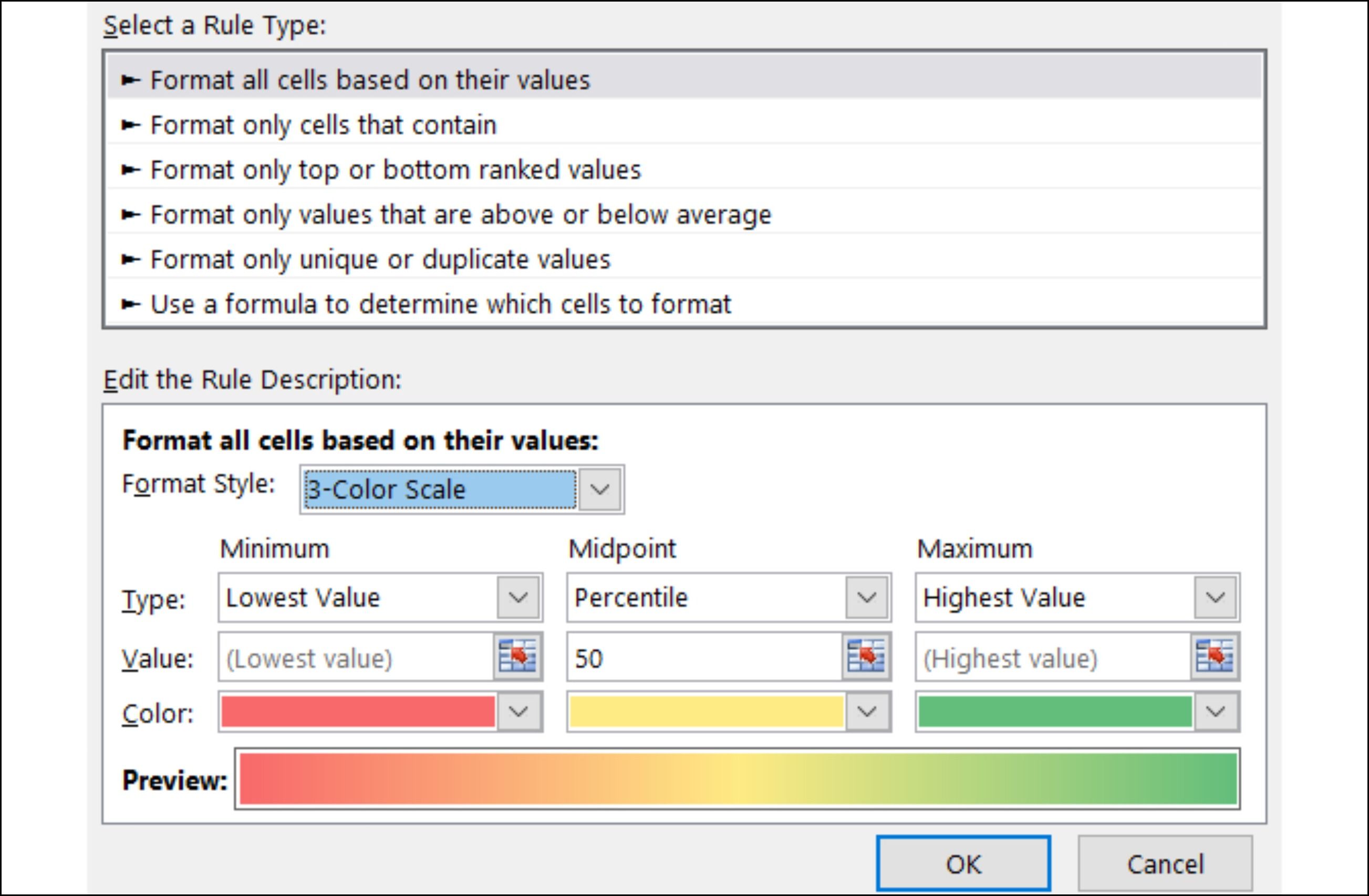The height and width of the screenshot is (896, 1369).
Task: Open the Format Style dropdown
Action: click(599, 489)
